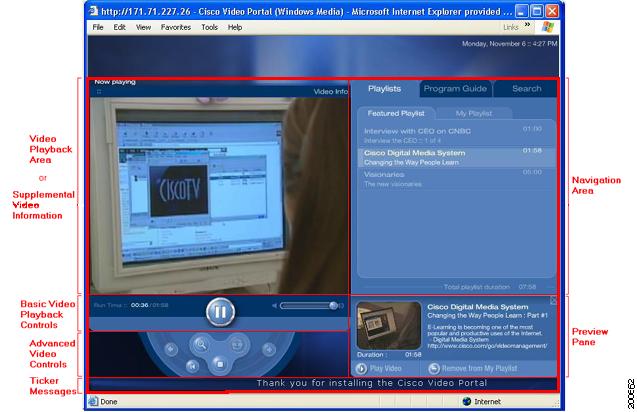Click the Total playlist duration text

click(x=477, y=287)
